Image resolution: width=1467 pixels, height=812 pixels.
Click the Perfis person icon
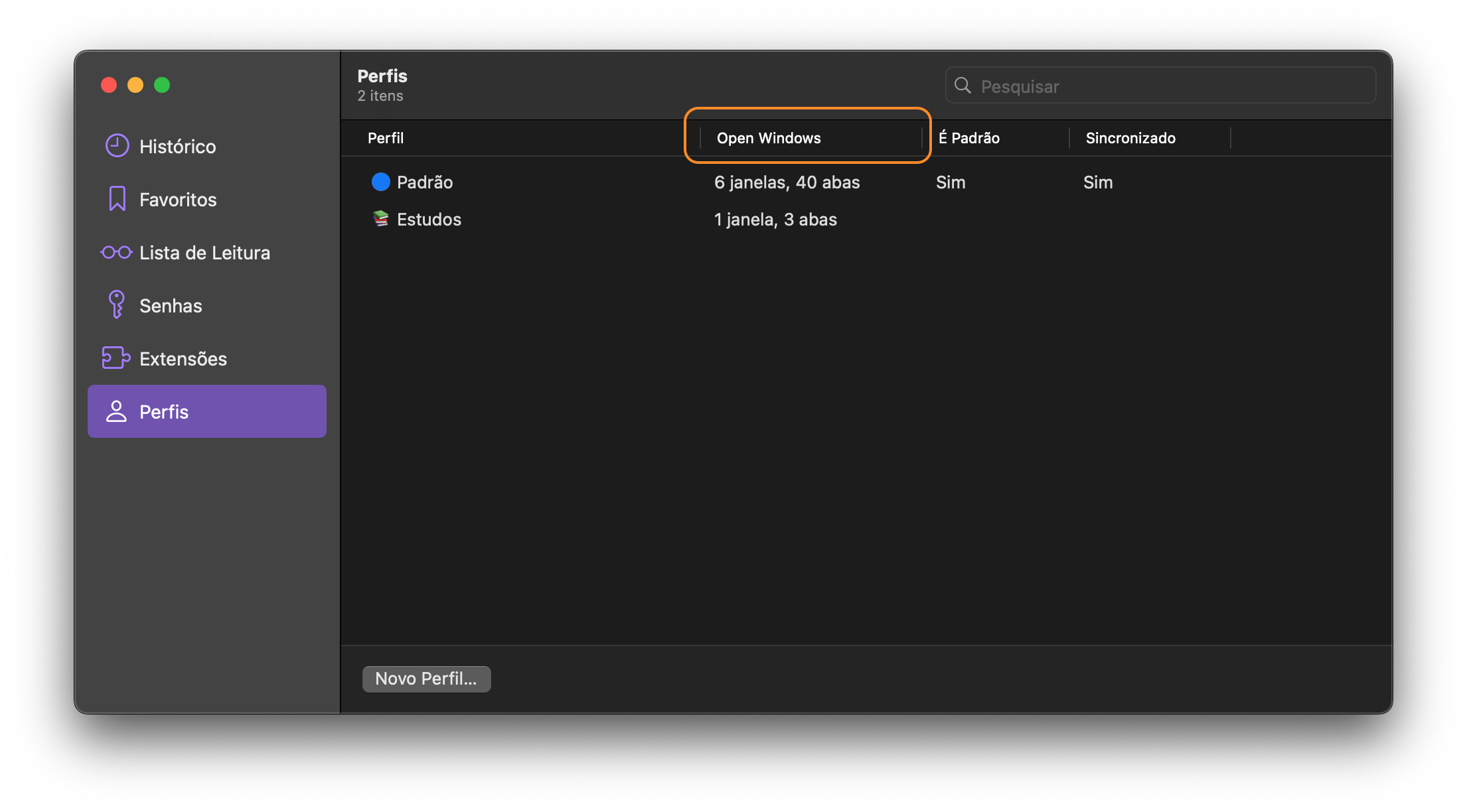116,411
